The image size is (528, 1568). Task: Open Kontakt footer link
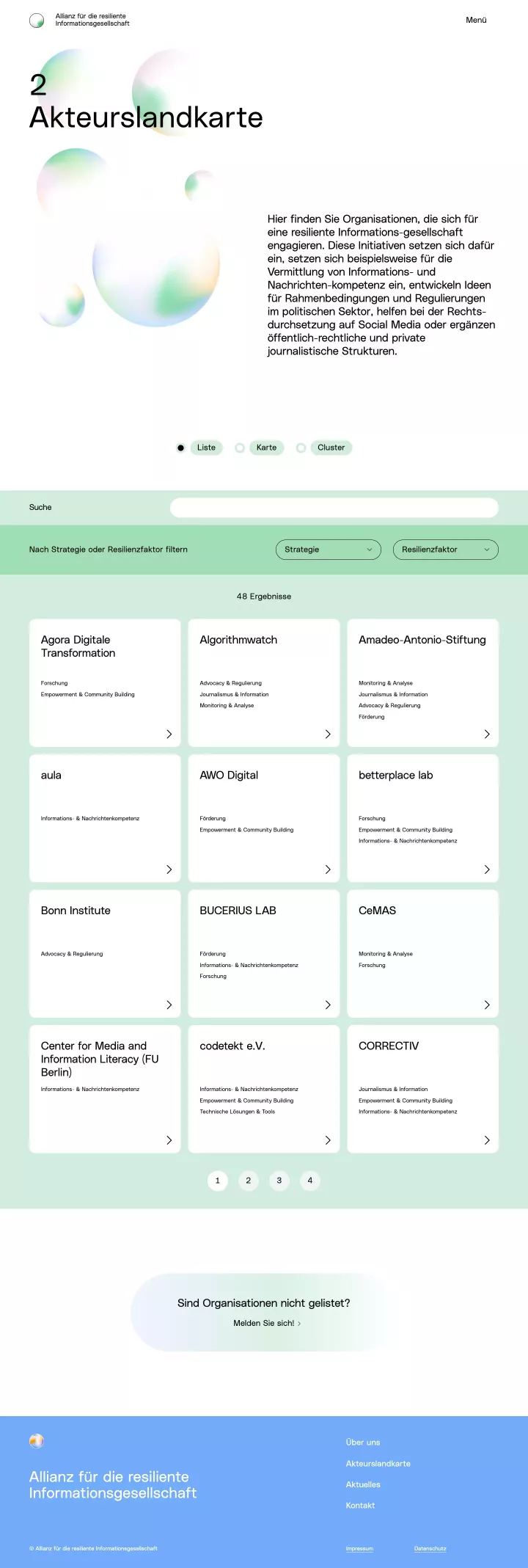pos(360,1505)
